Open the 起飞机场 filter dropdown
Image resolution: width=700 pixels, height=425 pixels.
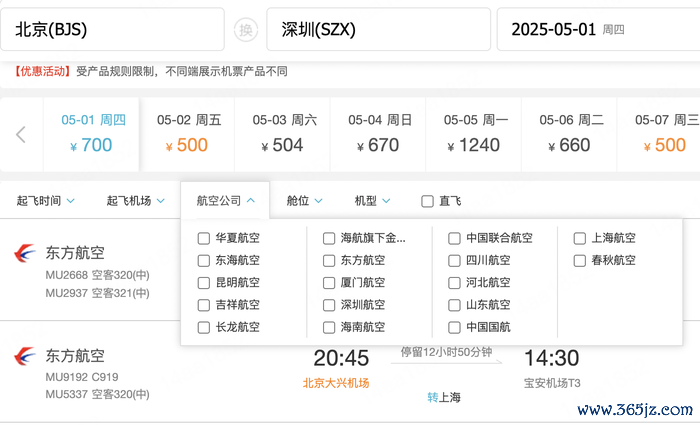point(135,201)
